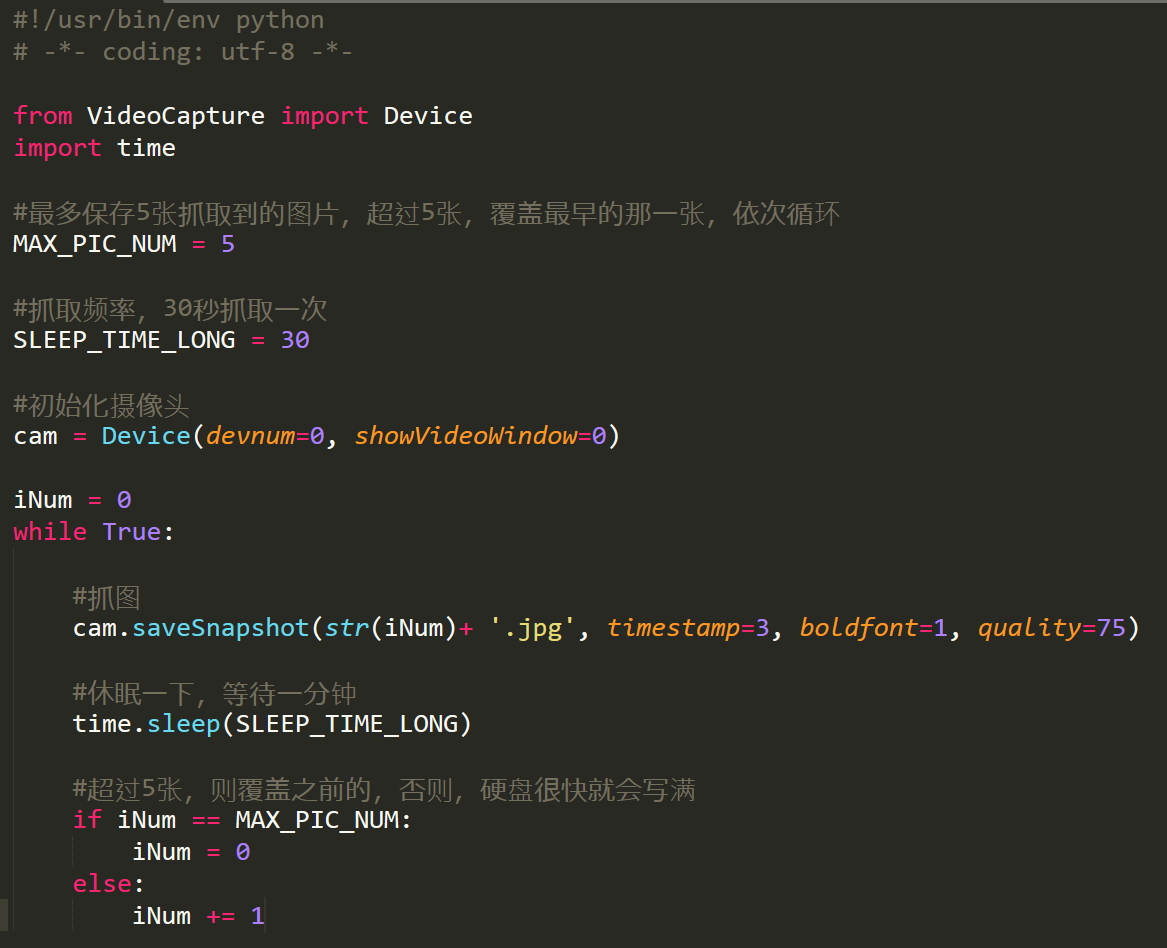Click the comment starting '#最多保存5张'

[426, 214]
